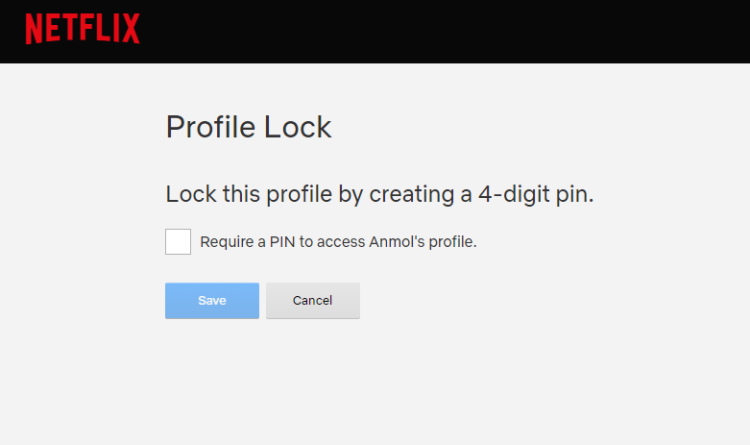Save the profile lock settings
The image size is (750, 445).
[x=212, y=300]
